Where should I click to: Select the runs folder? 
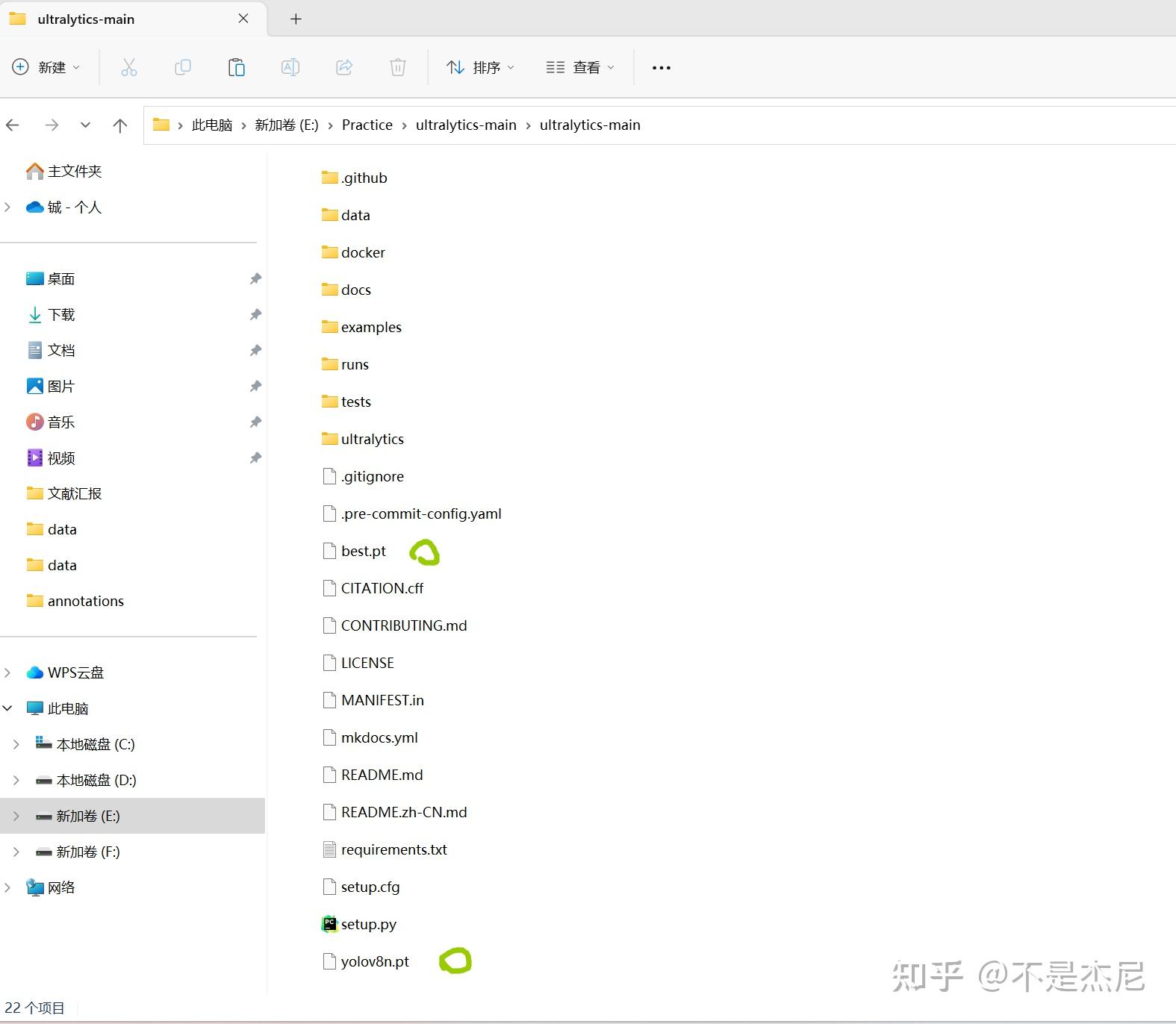[x=345, y=364]
